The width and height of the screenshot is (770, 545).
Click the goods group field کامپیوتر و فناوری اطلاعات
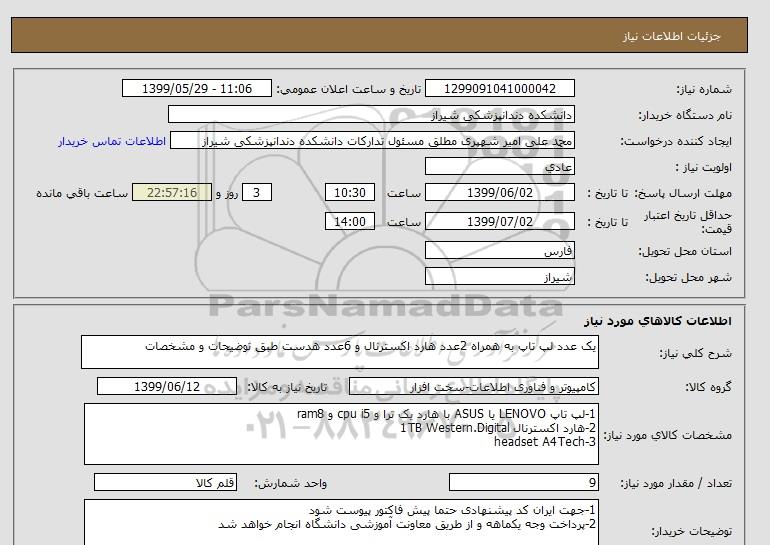(x=474, y=386)
